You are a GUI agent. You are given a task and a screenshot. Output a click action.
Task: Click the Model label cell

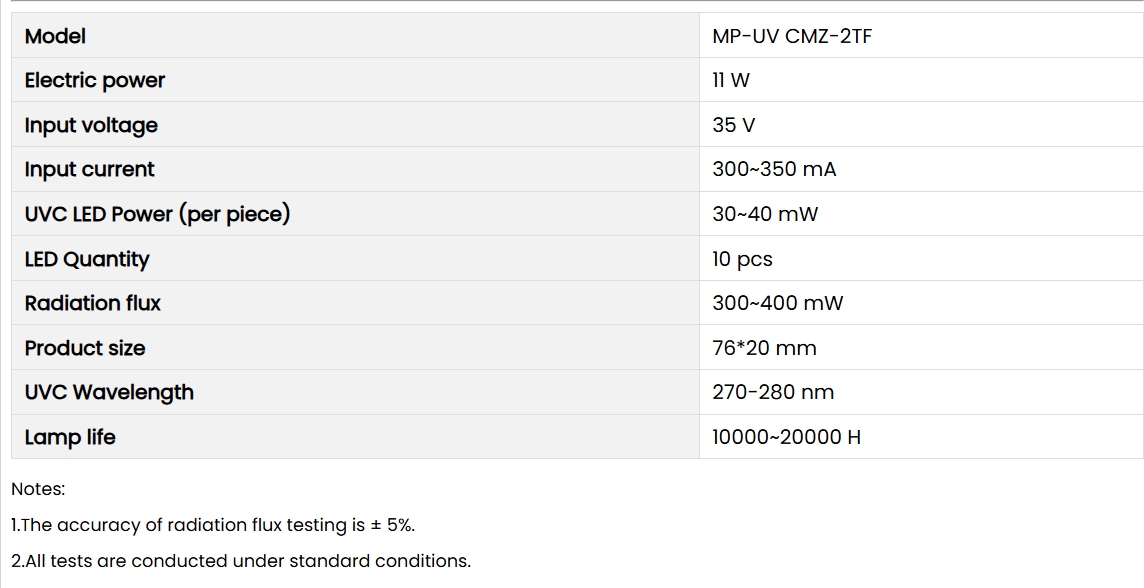(355, 36)
